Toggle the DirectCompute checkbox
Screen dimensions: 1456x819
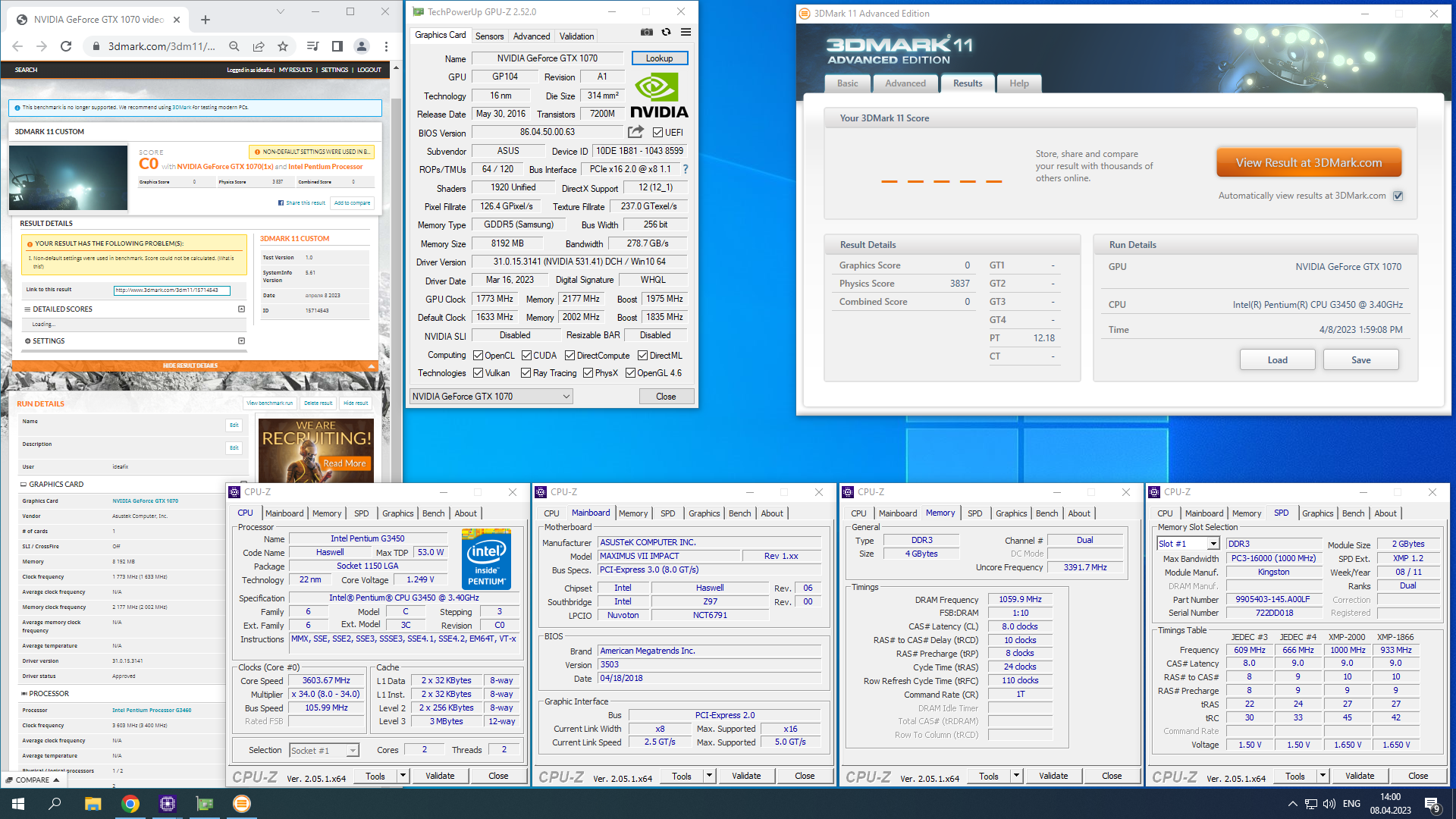(x=570, y=356)
